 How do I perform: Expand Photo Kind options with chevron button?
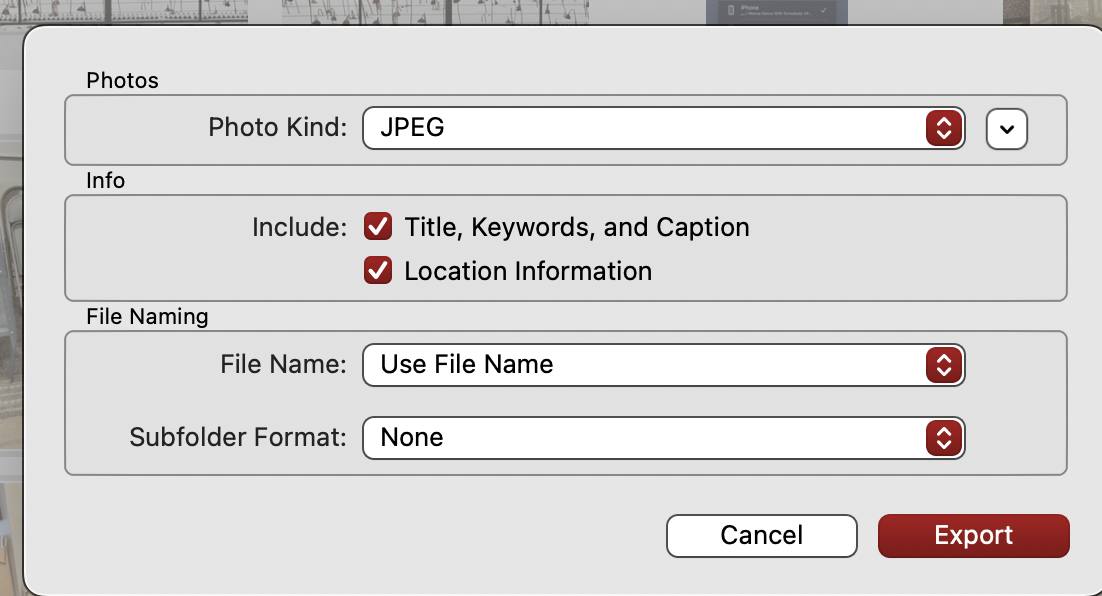coord(1007,129)
